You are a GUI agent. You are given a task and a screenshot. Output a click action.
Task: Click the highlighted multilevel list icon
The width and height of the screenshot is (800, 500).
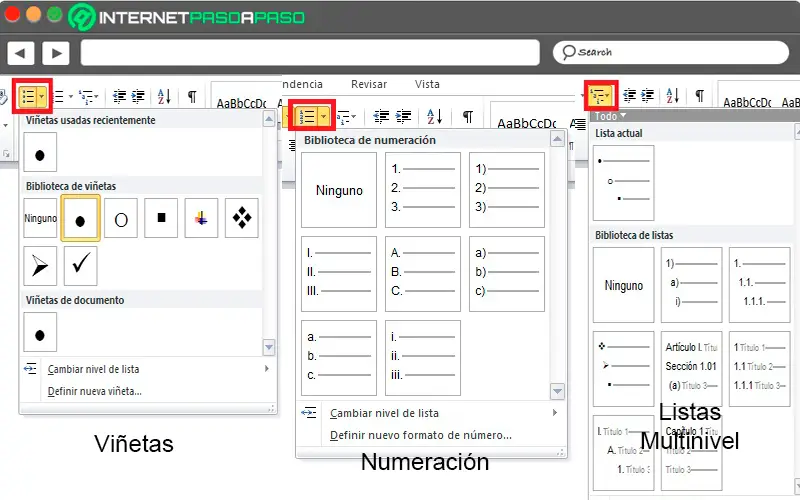click(601, 95)
